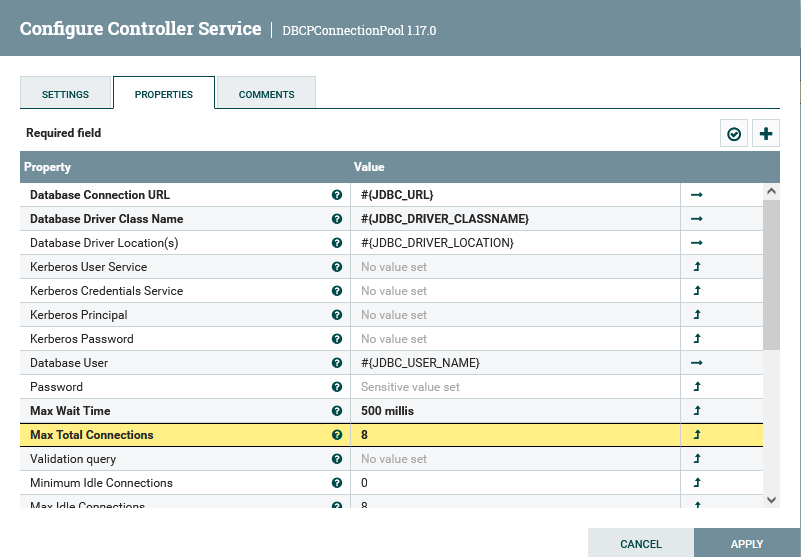Screen dimensions: 801x557
Task: Click the scroll down arrow of properties table
Action: coord(771,499)
